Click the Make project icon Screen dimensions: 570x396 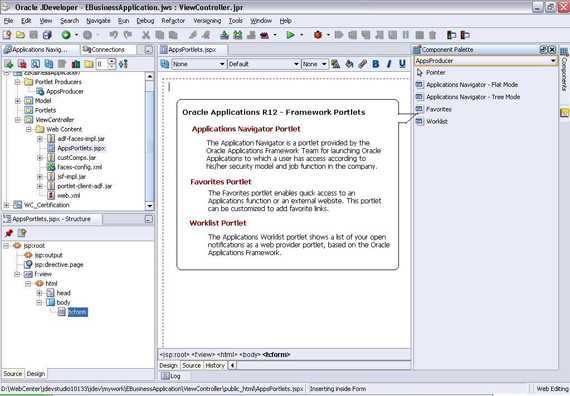[224, 35]
